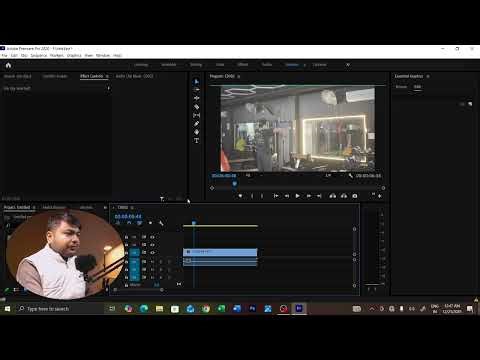Open the Demo timeline panel menu
The height and width of the screenshot is (360, 480).
point(132,208)
